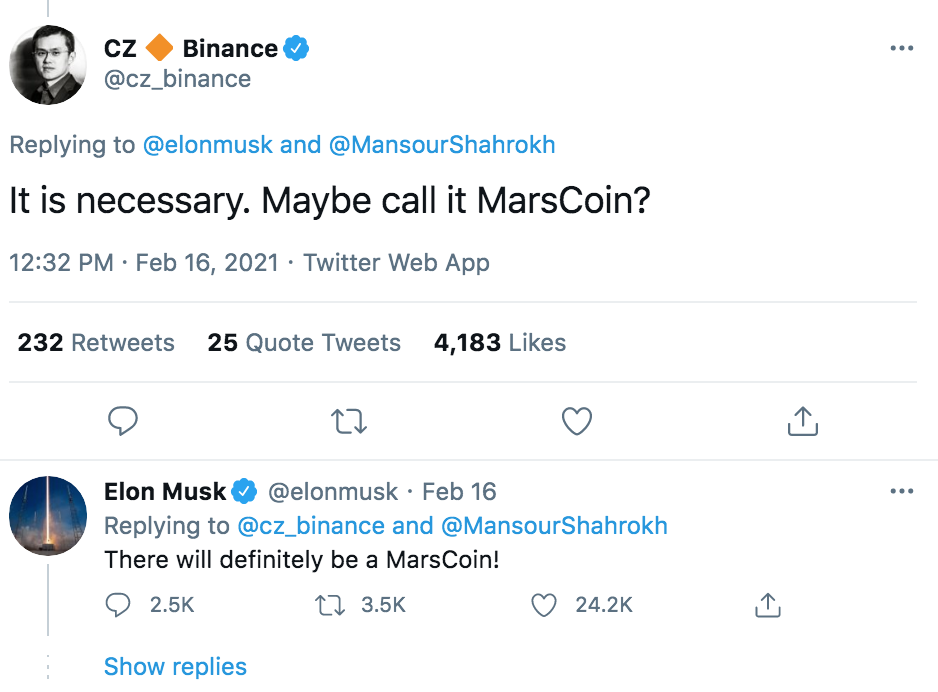
Task: Reply to CZ's MarsCoin tweet
Action: coord(123,421)
